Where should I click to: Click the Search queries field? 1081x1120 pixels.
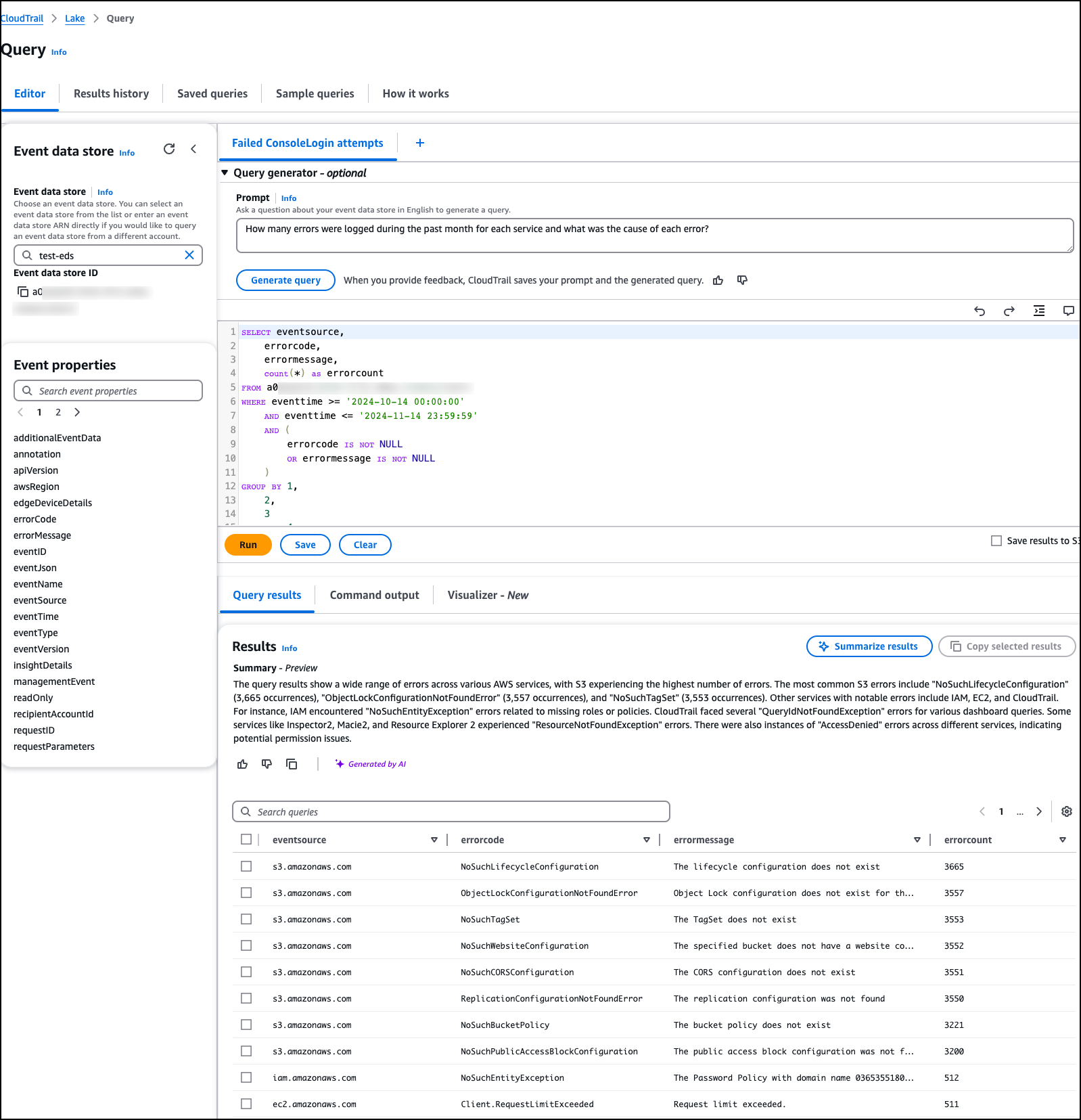(451, 811)
